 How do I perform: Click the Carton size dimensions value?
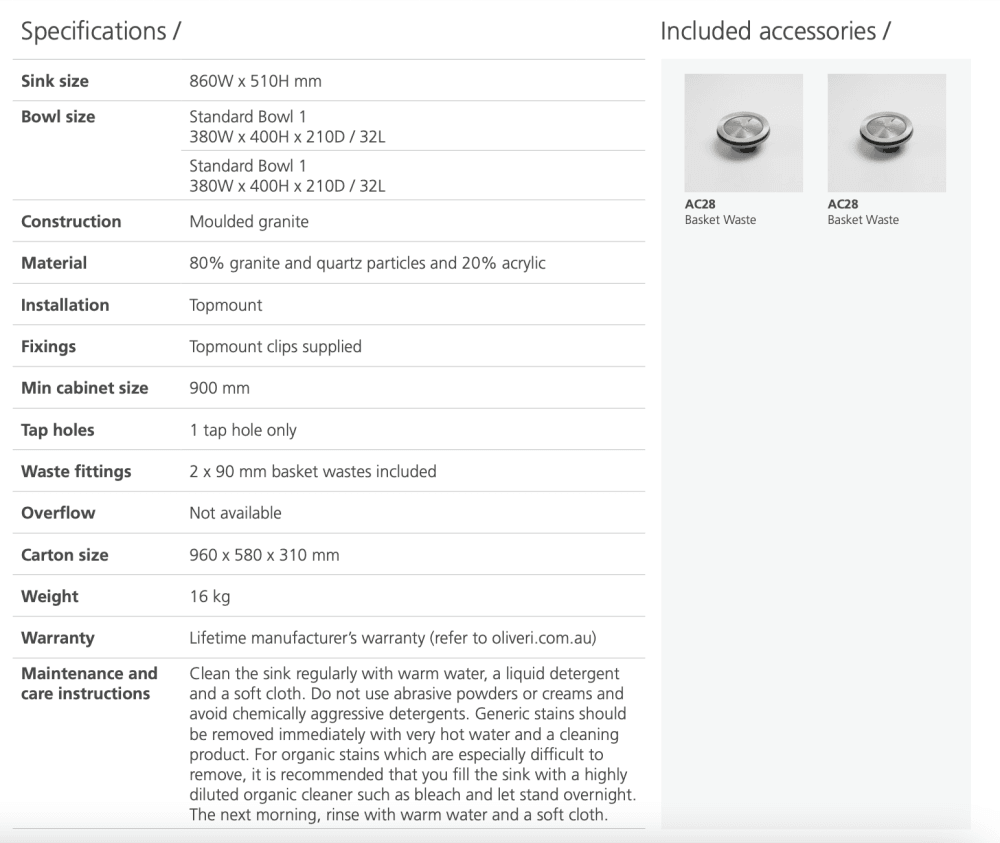tap(264, 555)
